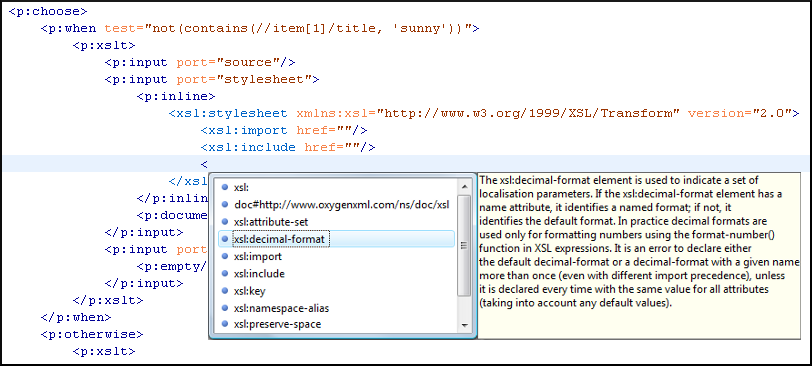Select the xsl: prefix suggestion
812x366 pixels.
tap(337, 187)
